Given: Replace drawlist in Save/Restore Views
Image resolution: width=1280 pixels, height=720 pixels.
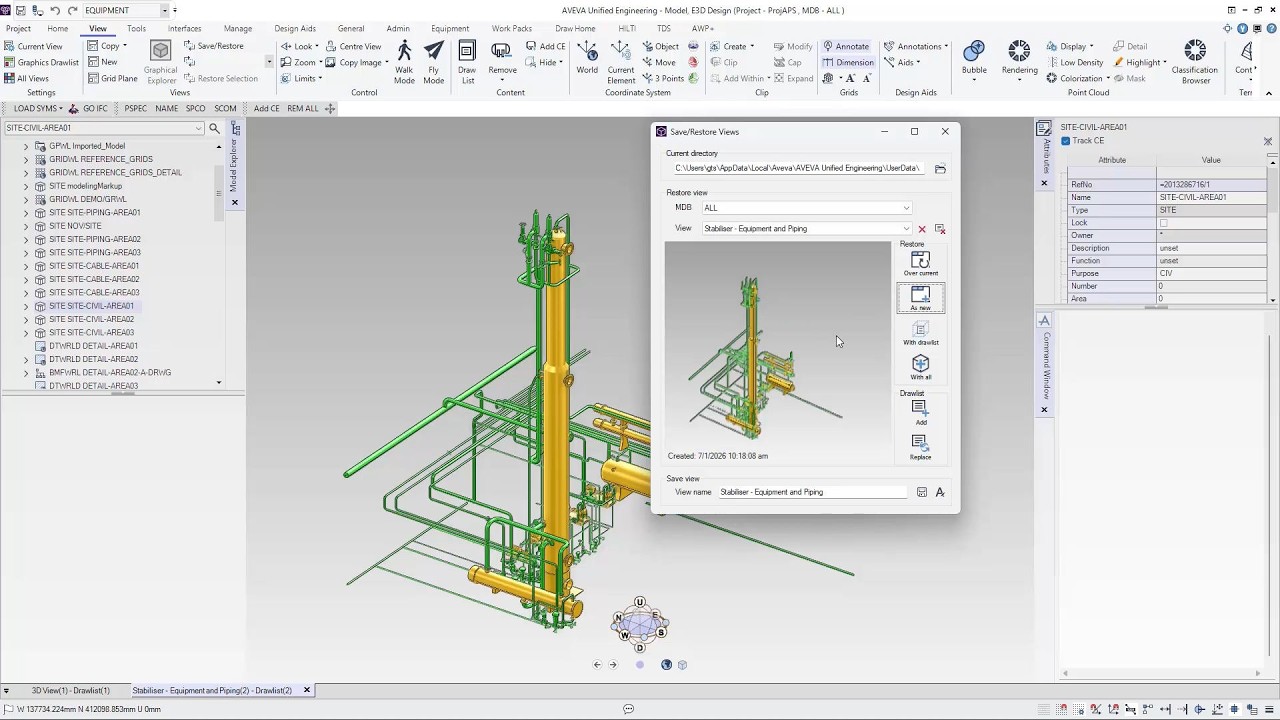Looking at the screenshot, I should point(920,447).
